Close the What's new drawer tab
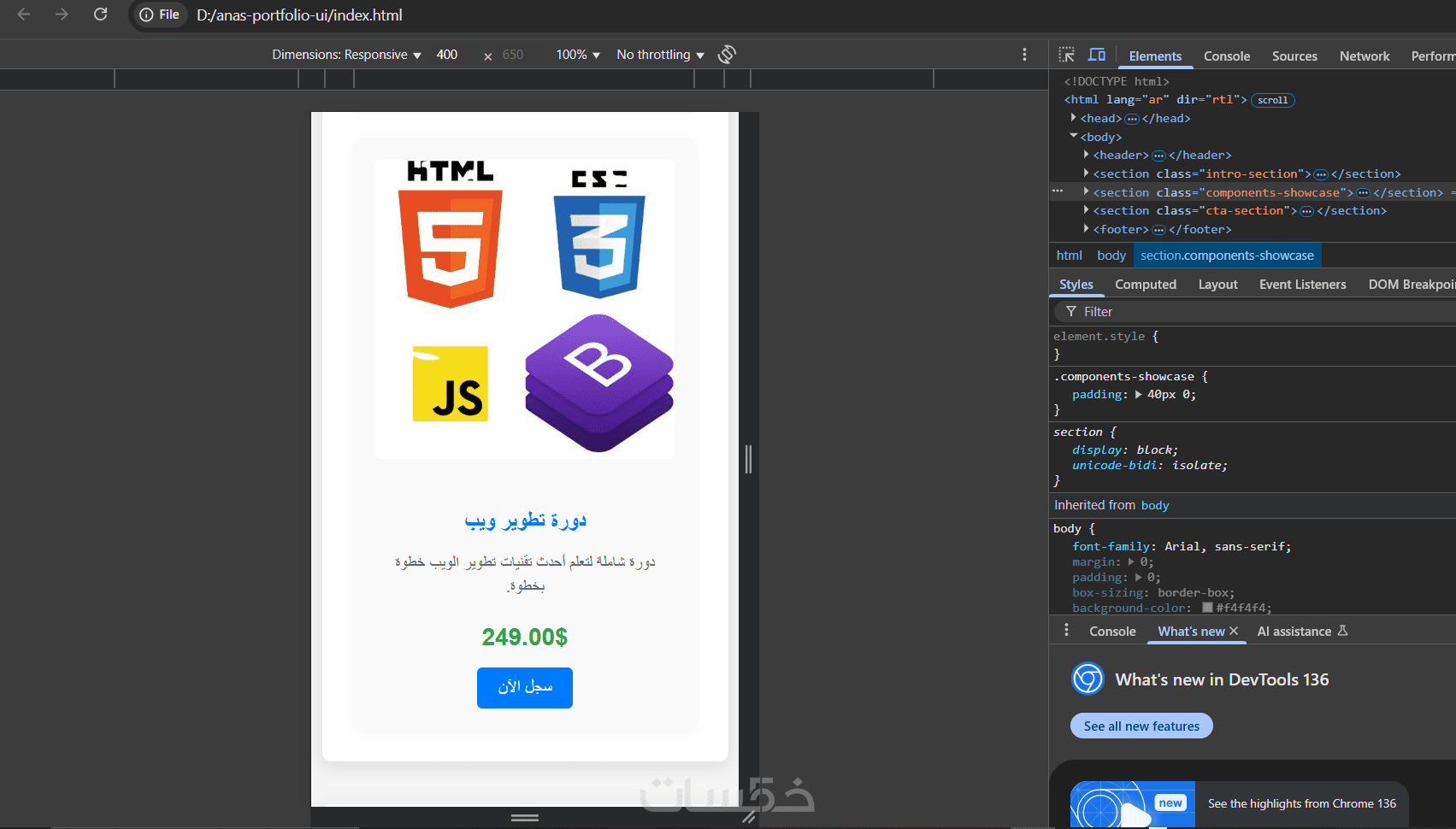1456x829 pixels. pyautogui.click(x=1234, y=631)
